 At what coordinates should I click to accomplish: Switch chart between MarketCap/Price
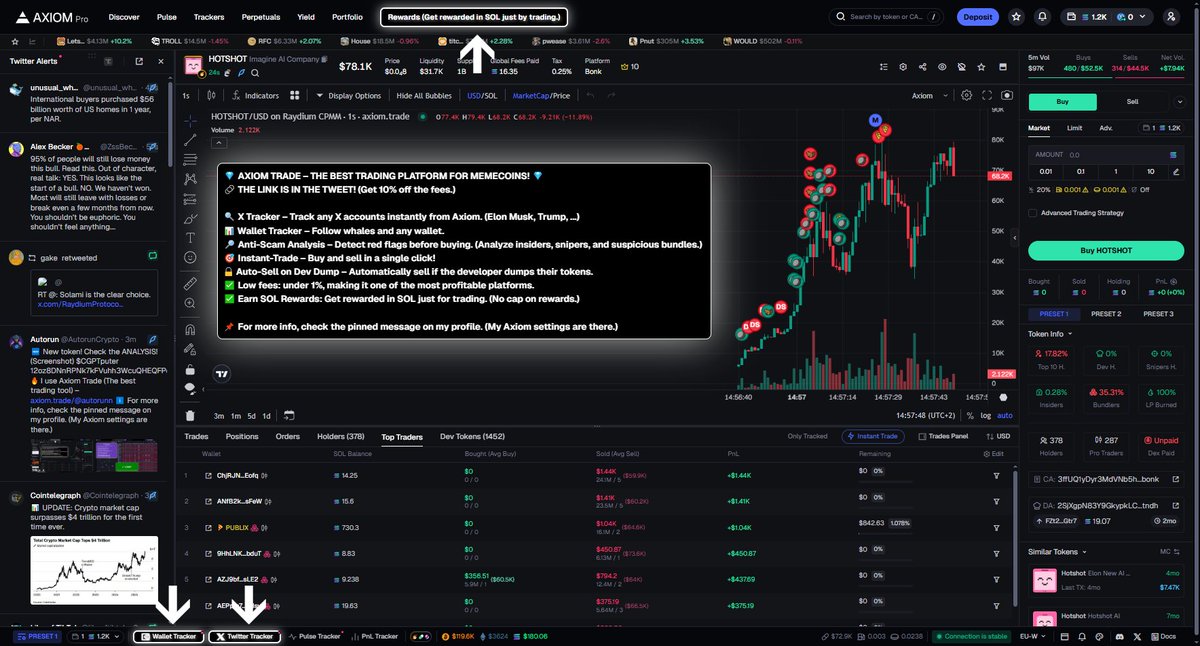[541, 96]
